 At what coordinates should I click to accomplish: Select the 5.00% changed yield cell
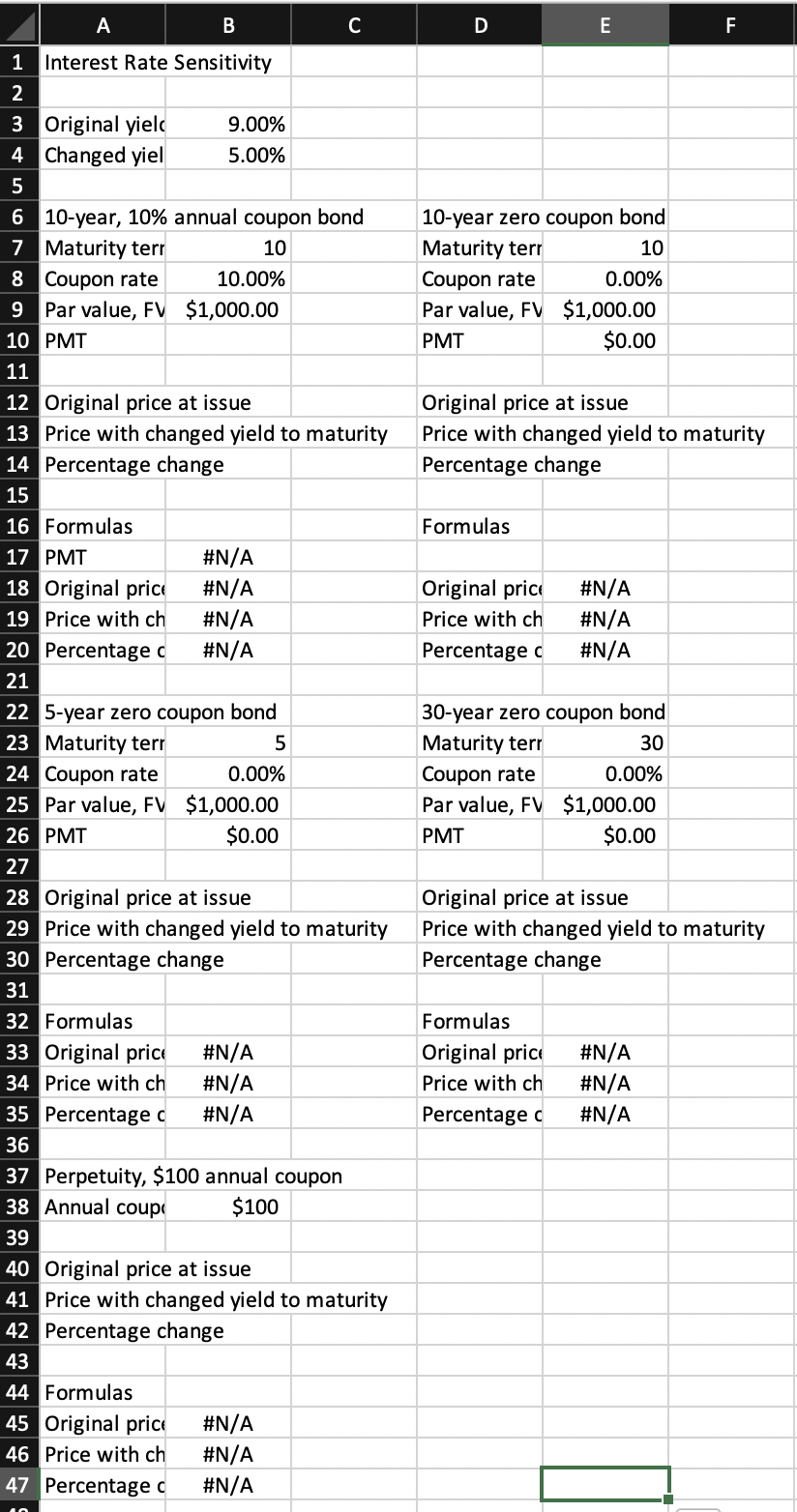tap(228, 154)
